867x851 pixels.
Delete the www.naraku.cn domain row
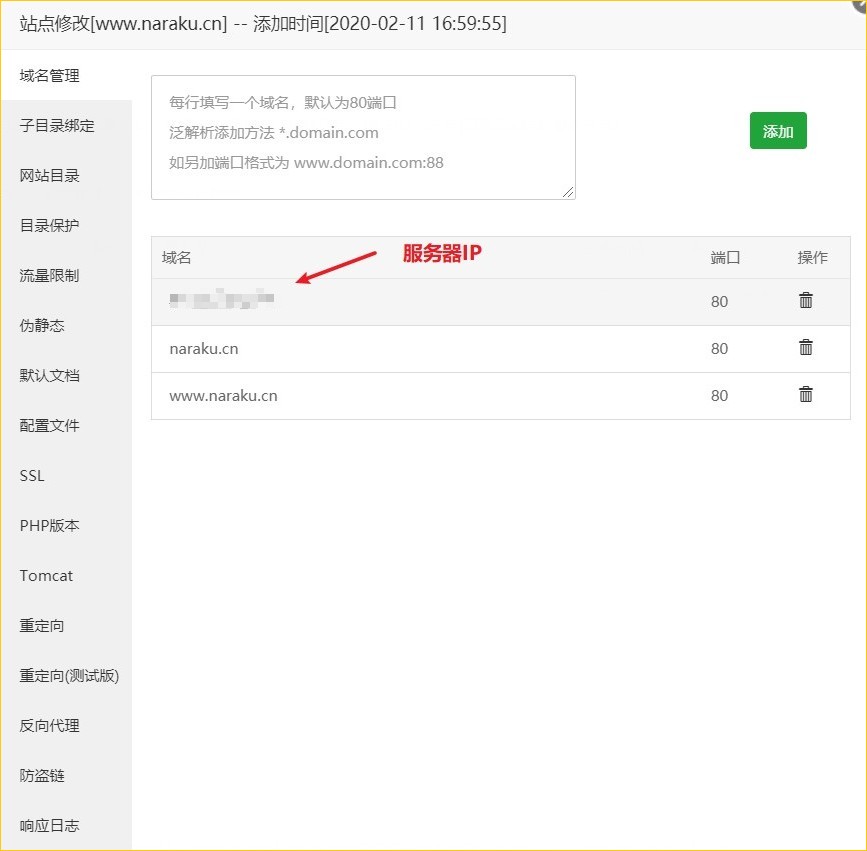pyautogui.click(x=806, y=395)
